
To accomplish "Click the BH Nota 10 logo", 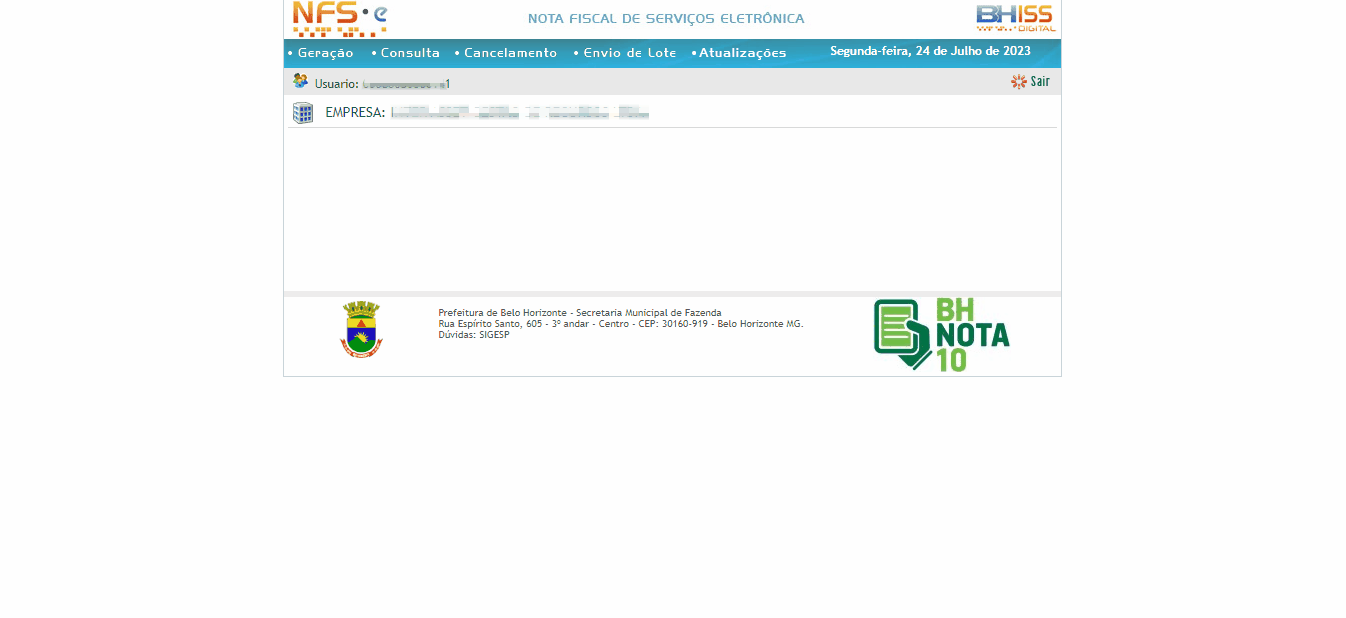I will (x=942, y=335).
